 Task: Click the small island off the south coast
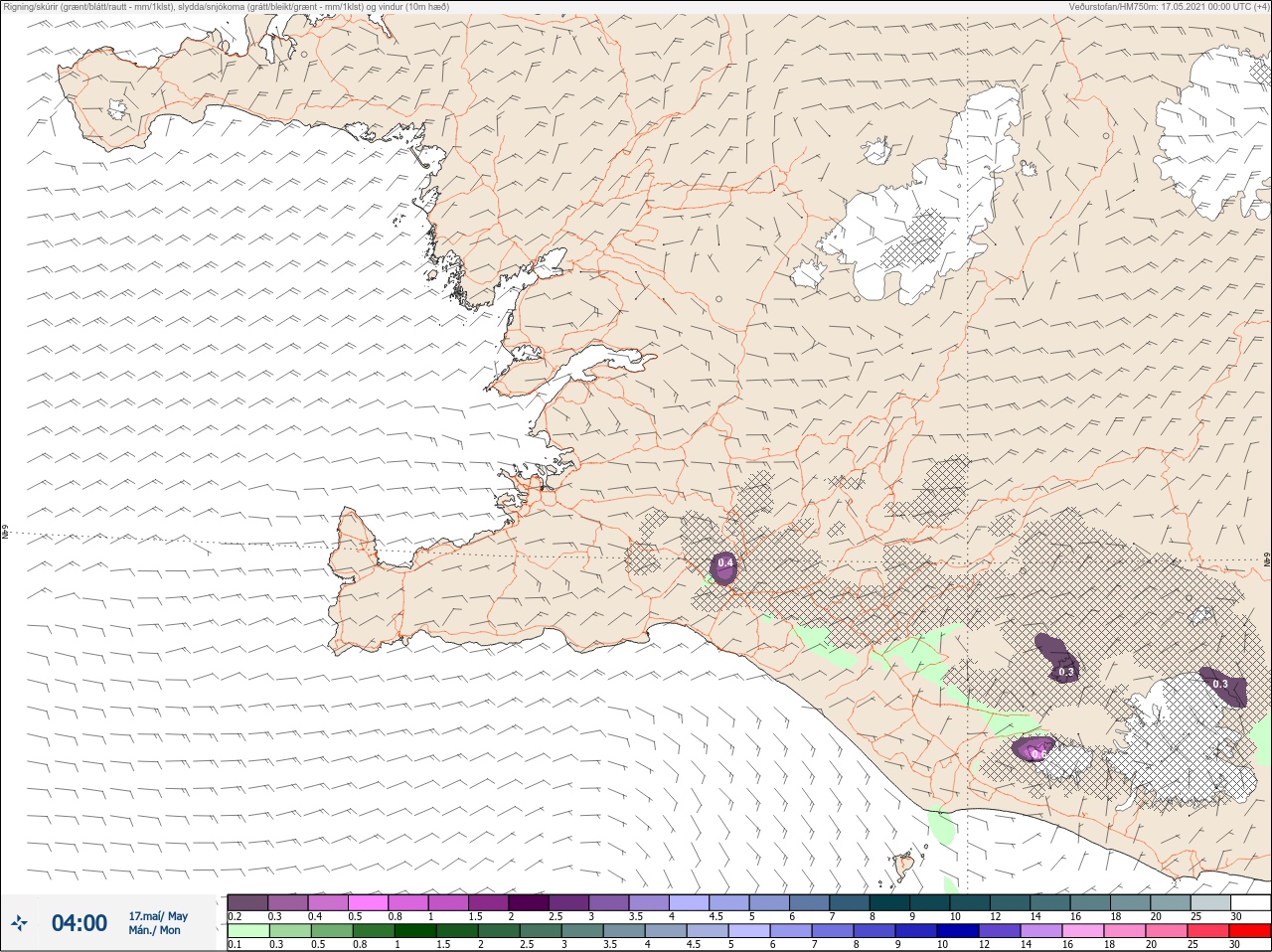(x=905, y=866)
